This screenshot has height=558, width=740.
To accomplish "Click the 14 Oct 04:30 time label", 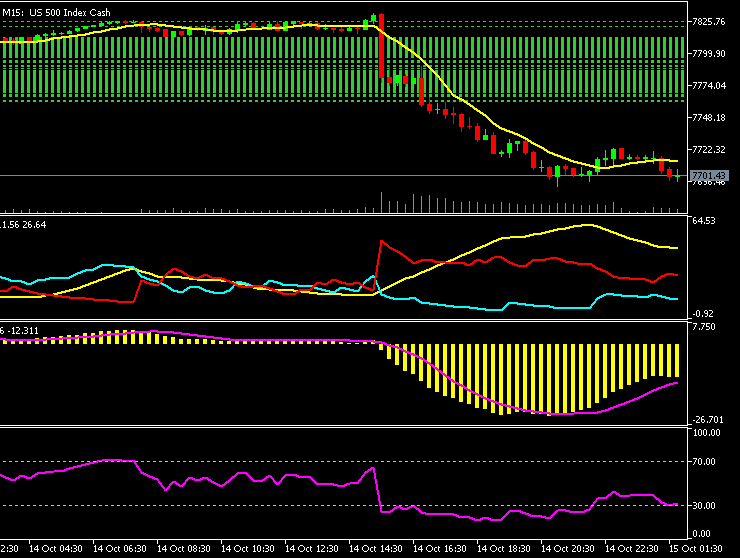I will pyautogui.click(x=56, y=549).
